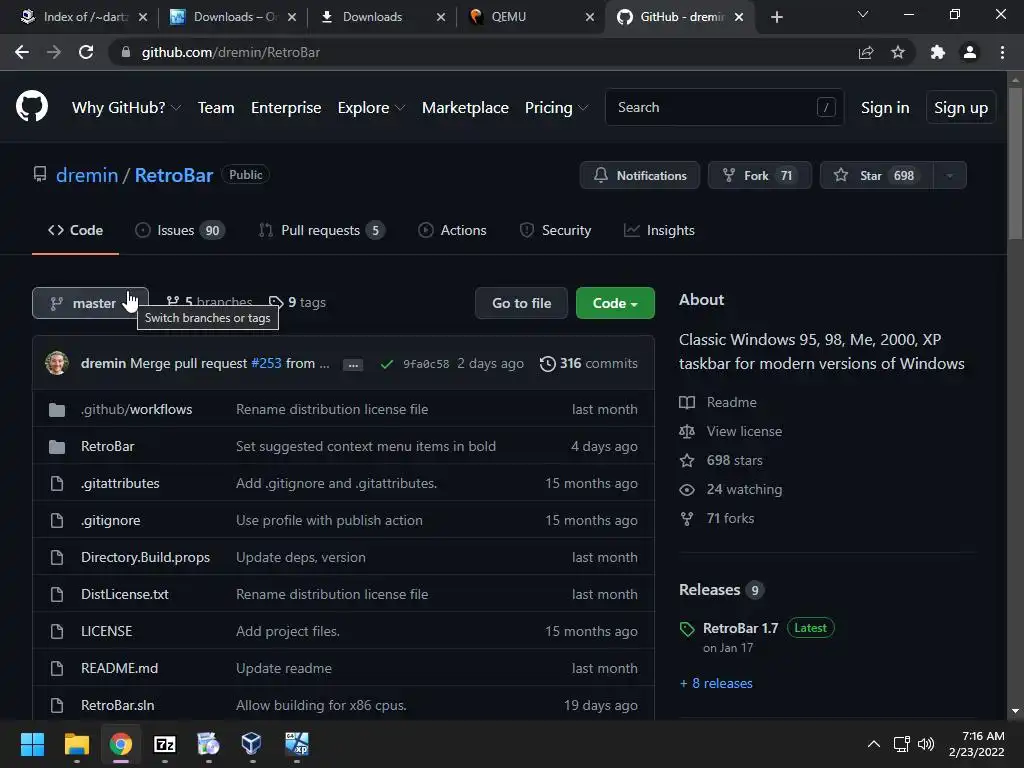Go back with the browser back arrow

(x=22, y=52)
